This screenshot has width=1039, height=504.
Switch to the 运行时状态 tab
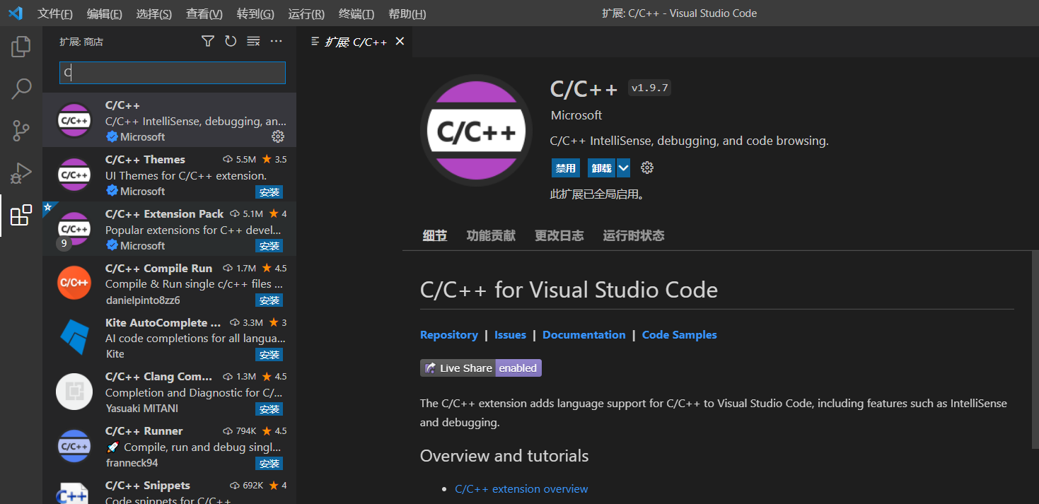point(633,235)
